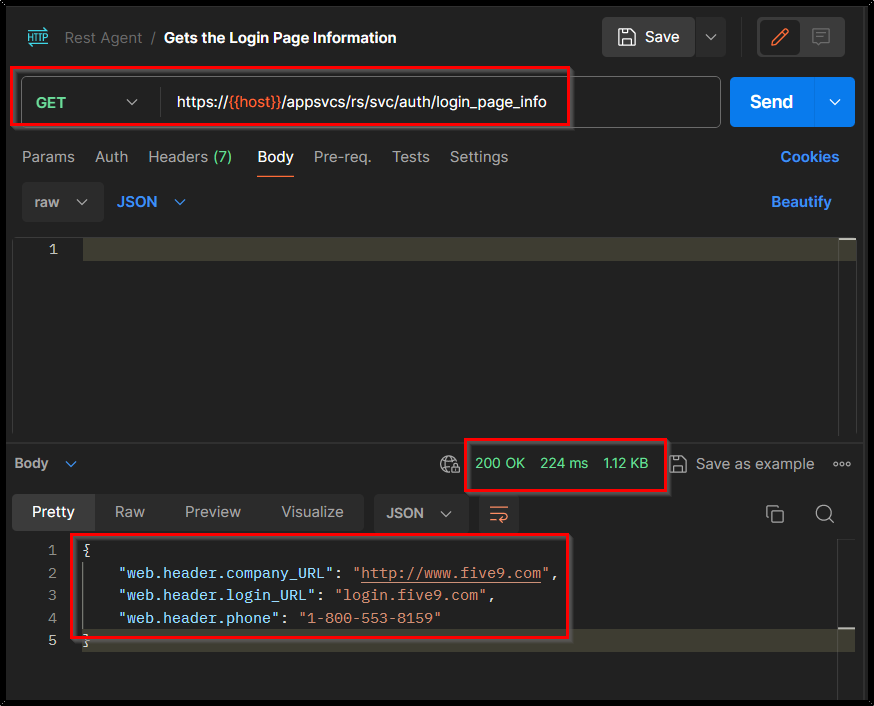Image resolution: width=874 pixels, height=706 pixels.
Task: Click the Send button
Action: tap(772, 103)
